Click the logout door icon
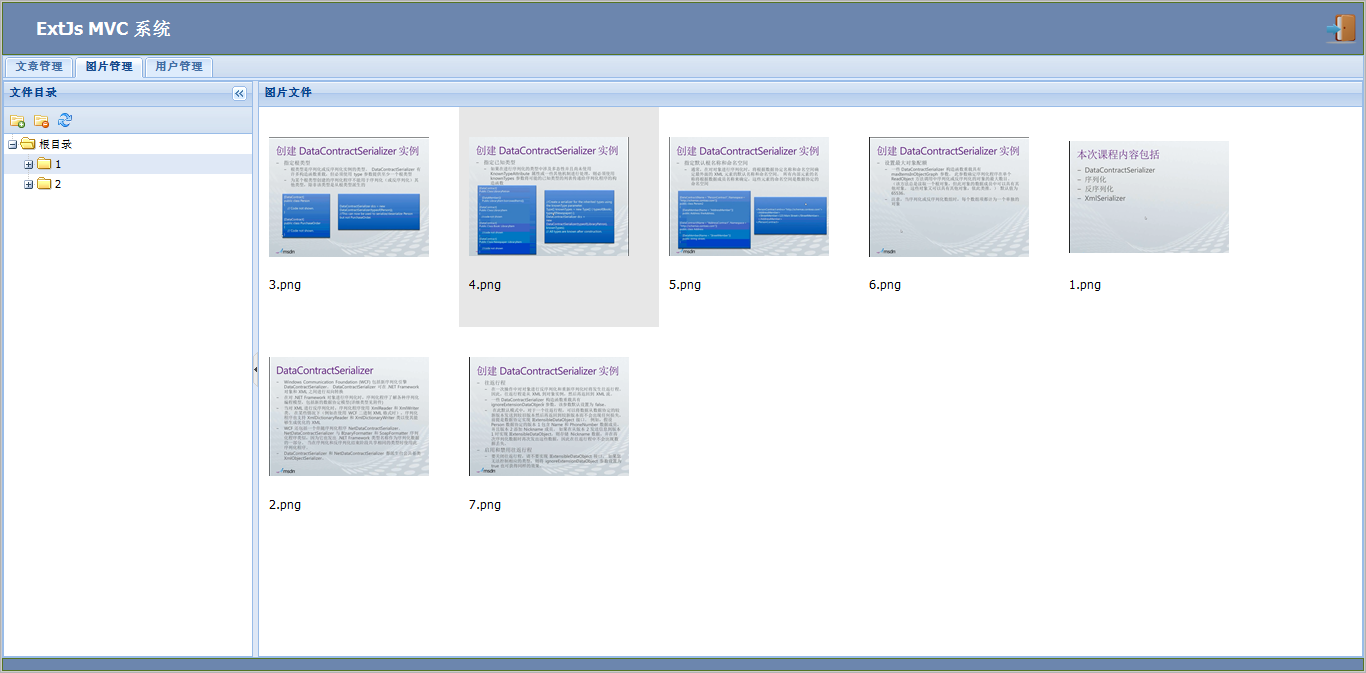 point(1340,29)
